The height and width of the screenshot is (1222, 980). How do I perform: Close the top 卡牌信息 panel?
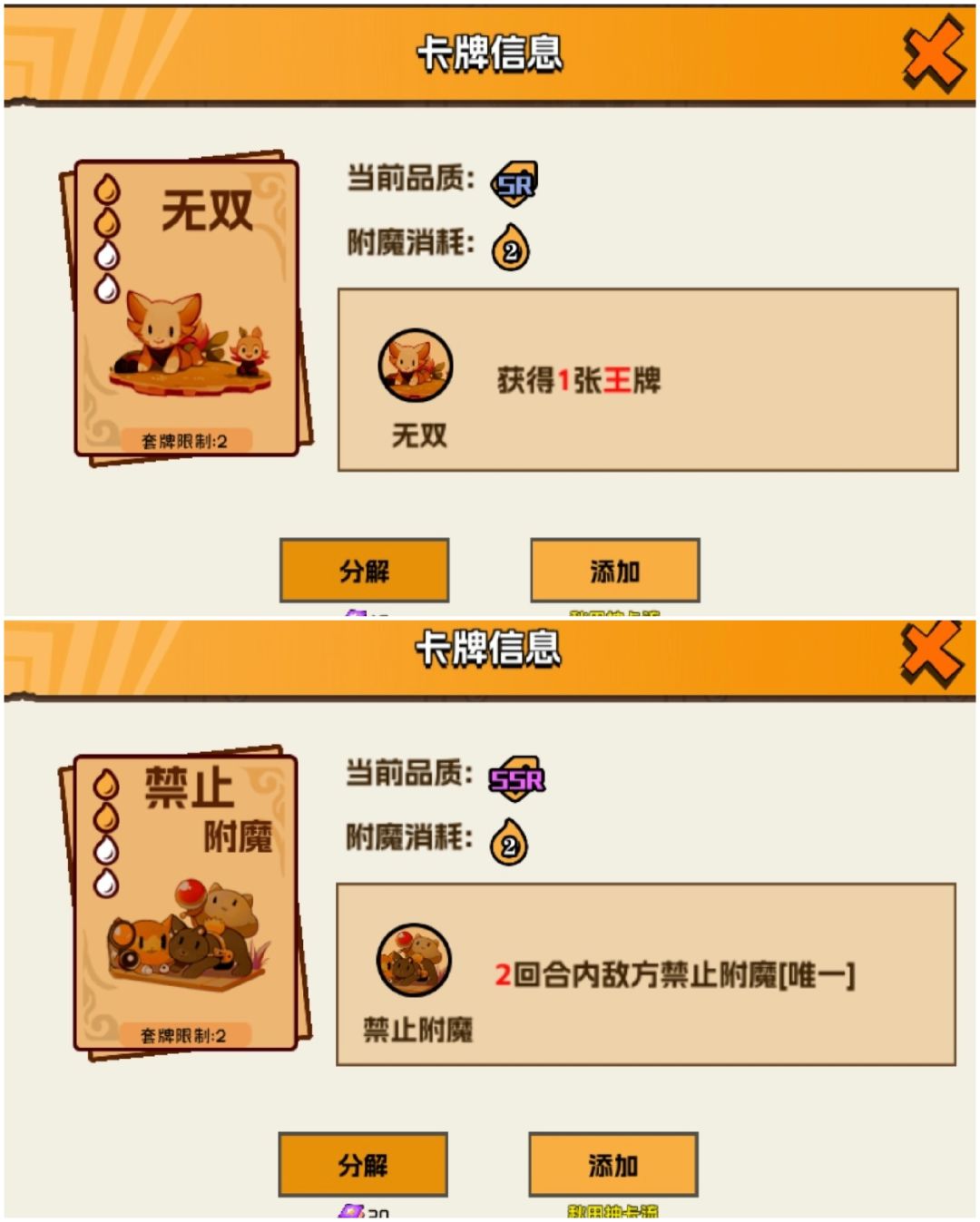click(x=934, y=55)
